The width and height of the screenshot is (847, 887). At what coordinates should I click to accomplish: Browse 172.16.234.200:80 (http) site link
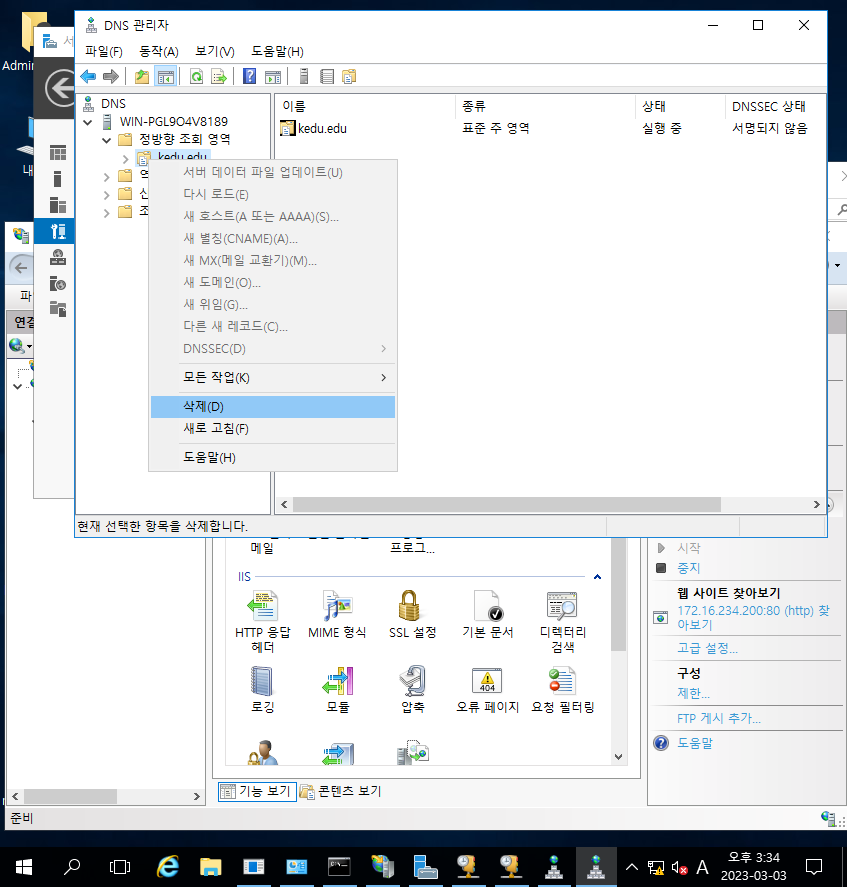point(753,618)
